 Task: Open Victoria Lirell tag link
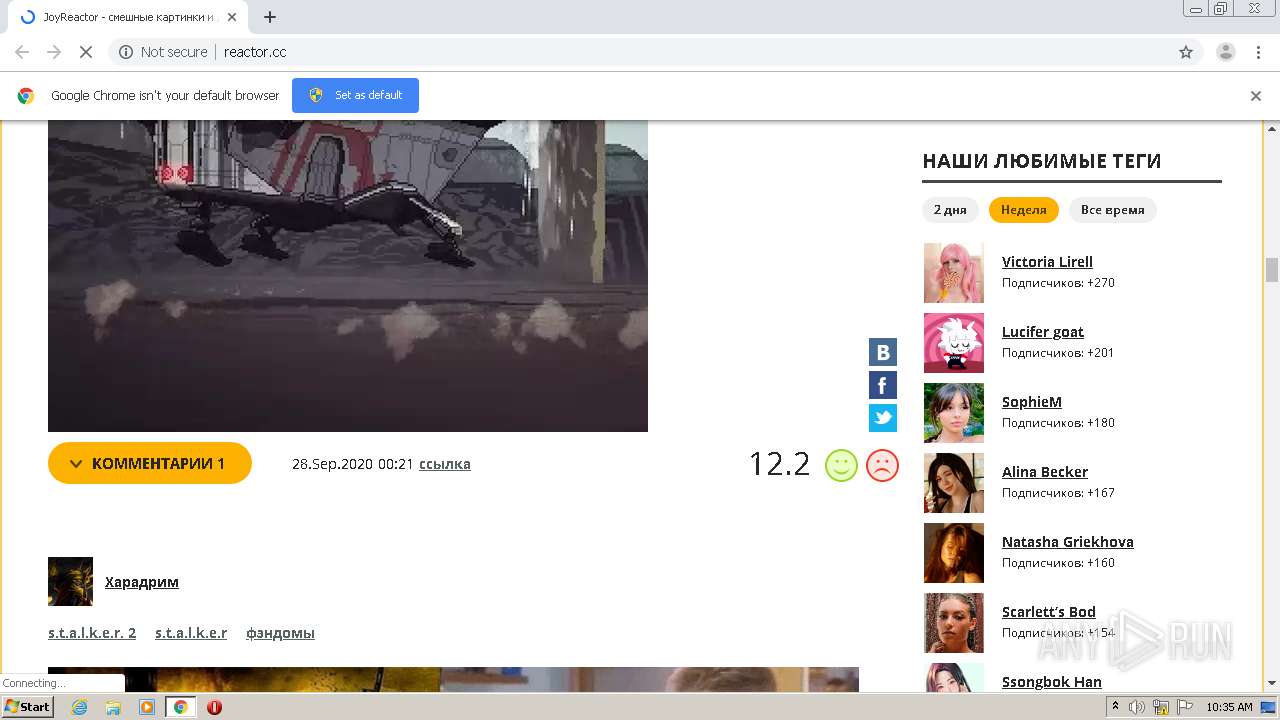(1047, 262)
